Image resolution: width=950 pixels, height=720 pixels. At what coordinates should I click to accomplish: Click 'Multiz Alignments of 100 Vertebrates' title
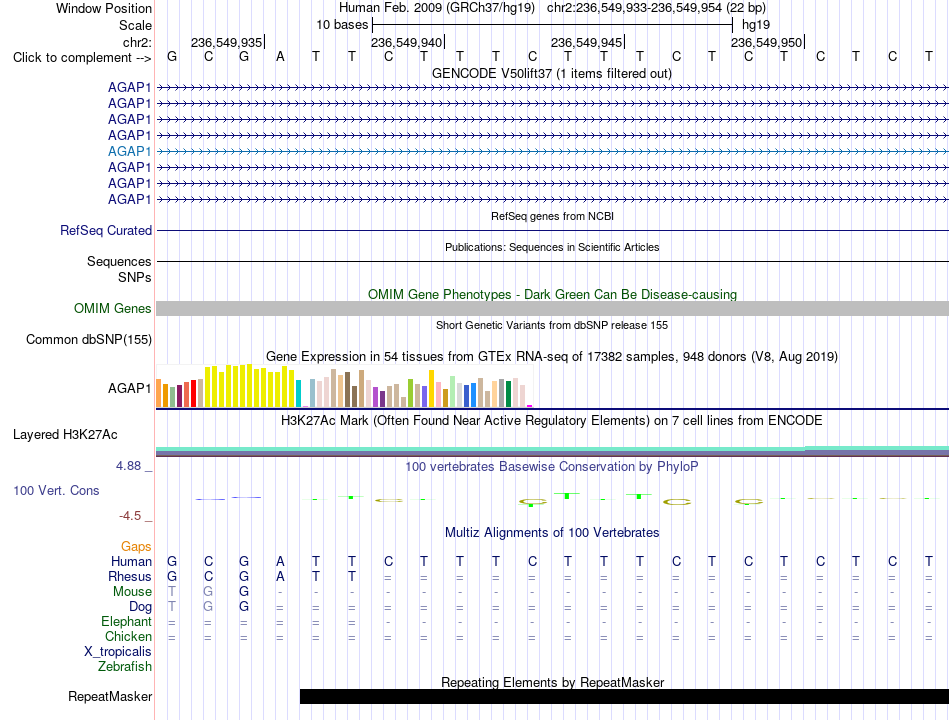(x=552, y=533)
